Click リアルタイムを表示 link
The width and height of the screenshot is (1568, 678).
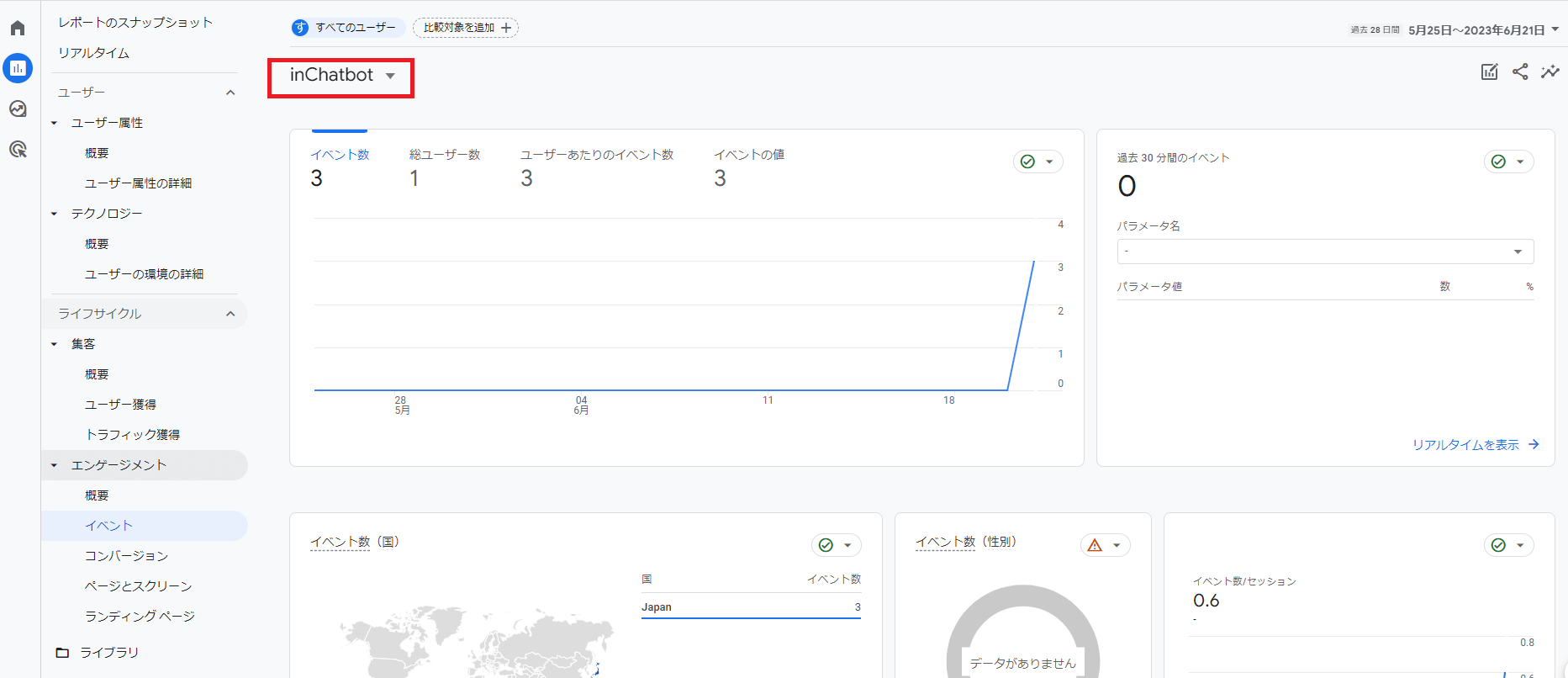[x=1465, y=444]
